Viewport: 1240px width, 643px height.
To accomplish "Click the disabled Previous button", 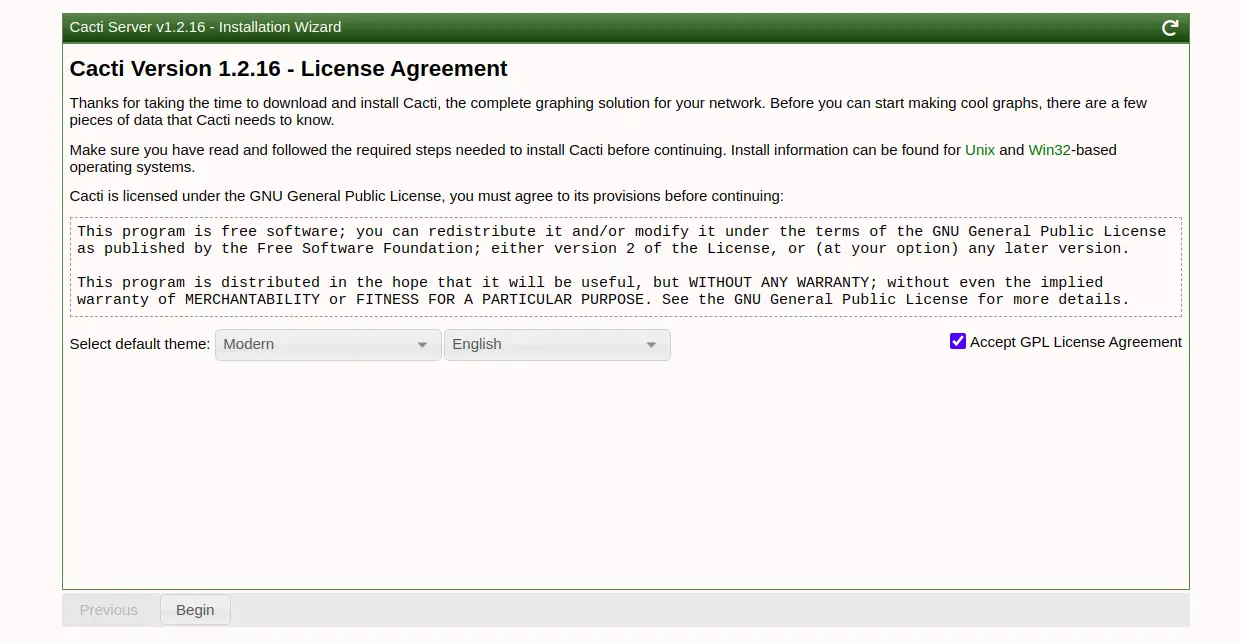I will pos(109,610).
